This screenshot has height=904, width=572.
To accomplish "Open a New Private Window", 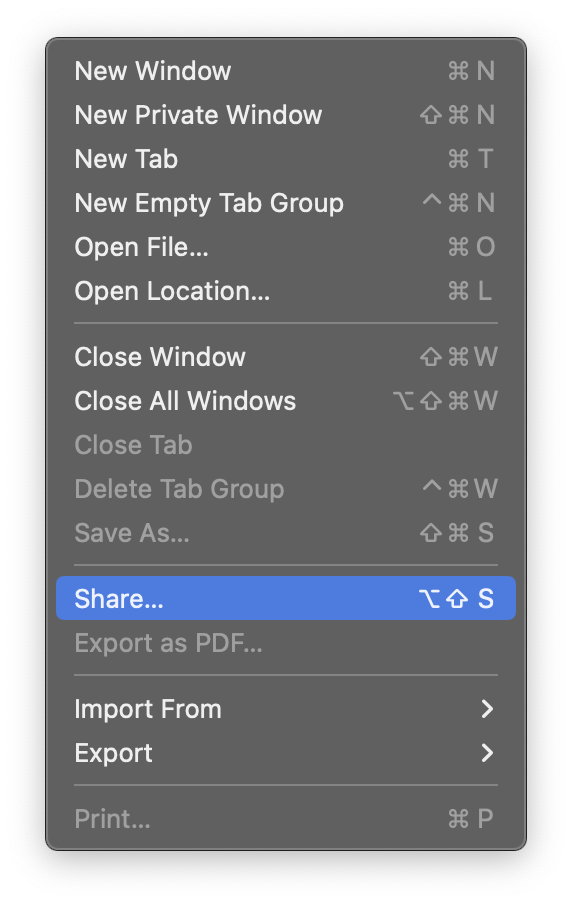I will pos(285,115).
